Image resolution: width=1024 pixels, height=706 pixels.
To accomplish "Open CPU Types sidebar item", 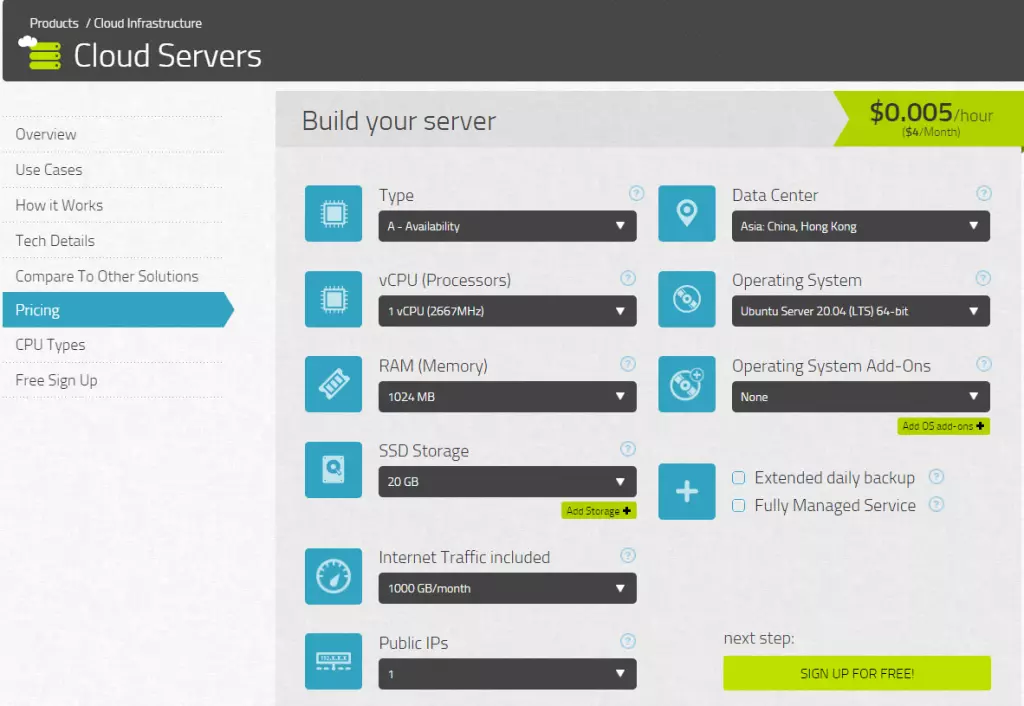I will click(50, 345).
